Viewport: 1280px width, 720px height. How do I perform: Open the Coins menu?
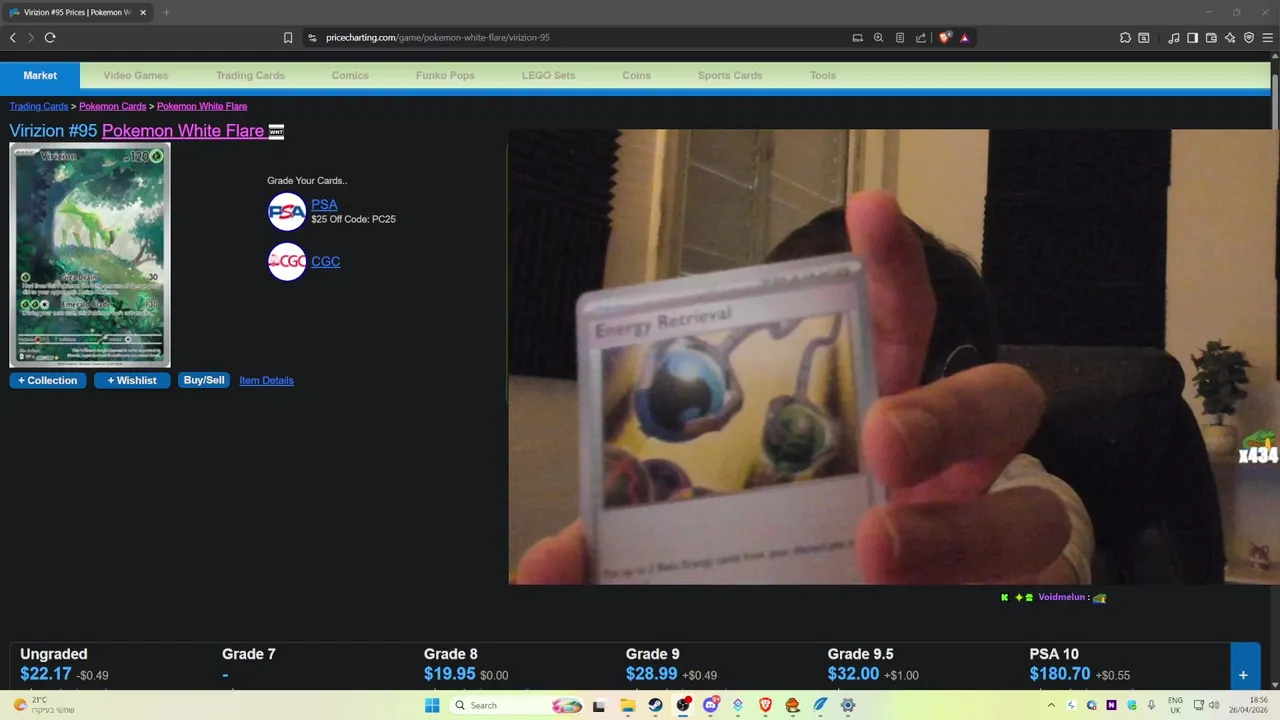[x=636, y=75]
